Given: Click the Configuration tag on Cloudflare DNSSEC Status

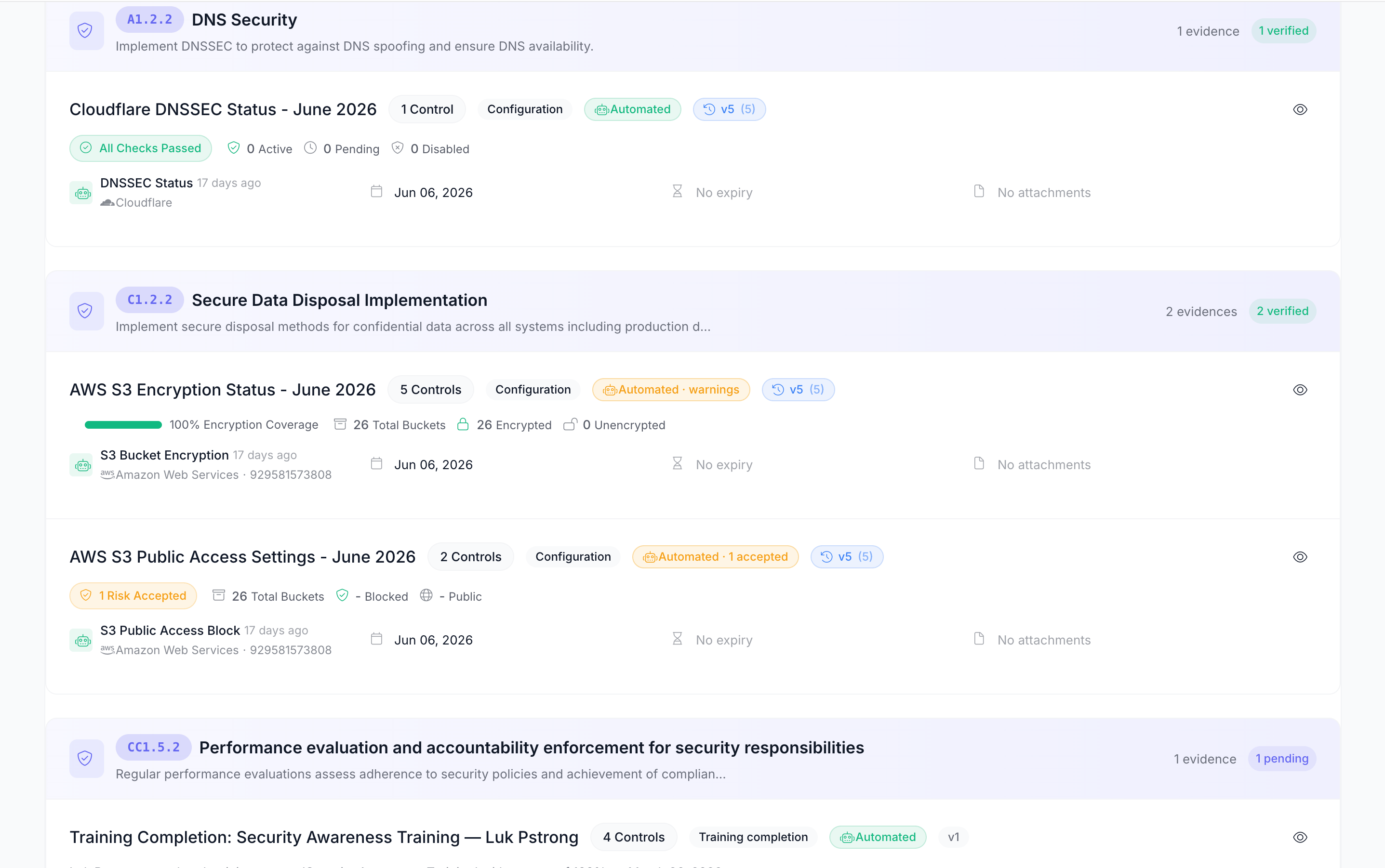Looking at the screenshot, I should [x=525, y=110].
